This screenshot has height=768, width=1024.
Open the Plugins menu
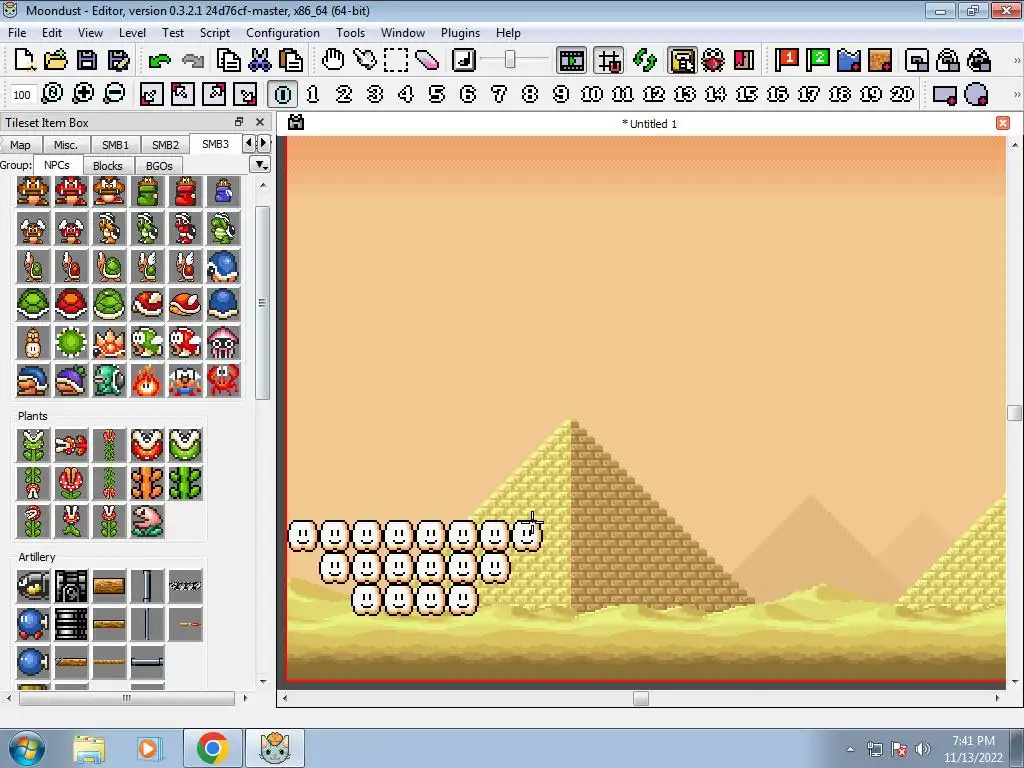[x=460, y=33]
